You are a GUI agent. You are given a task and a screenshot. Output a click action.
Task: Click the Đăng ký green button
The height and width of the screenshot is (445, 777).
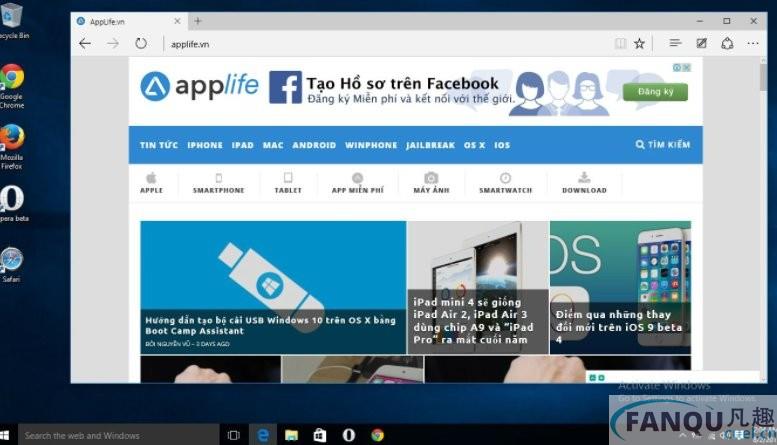tap(655, 92)
